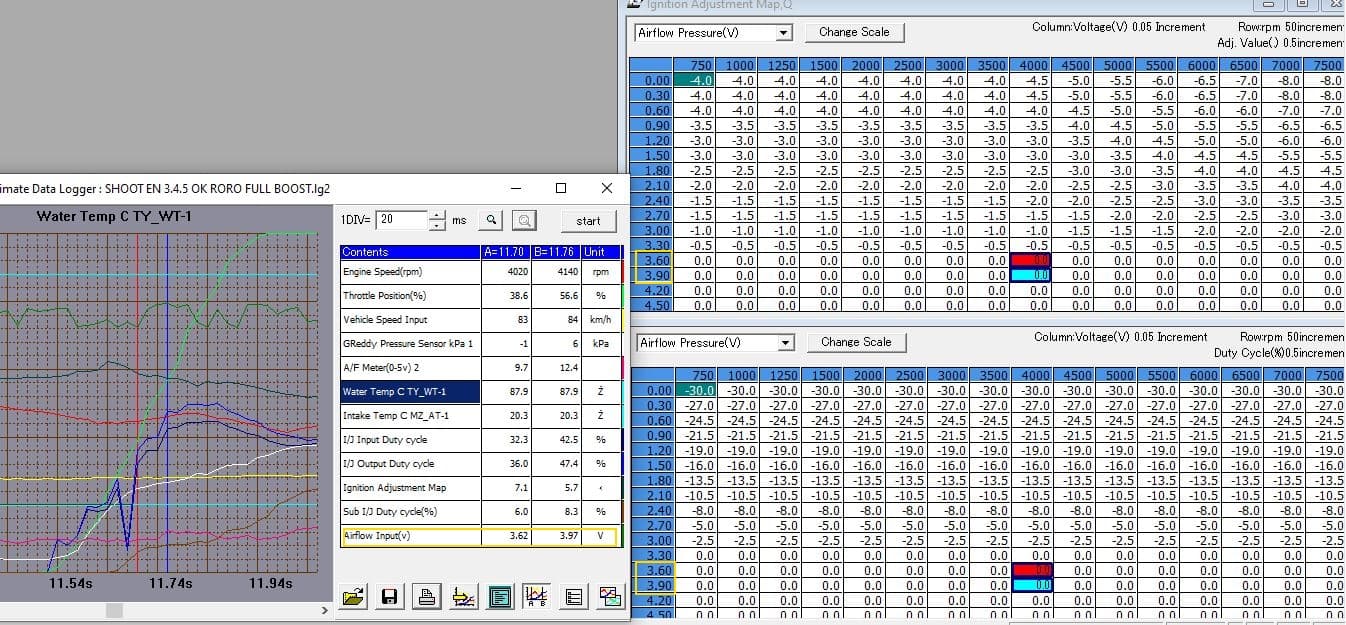Select the I/J Output Duty cycle row
The image size is (1346, 625).
[x=480, y=464]
